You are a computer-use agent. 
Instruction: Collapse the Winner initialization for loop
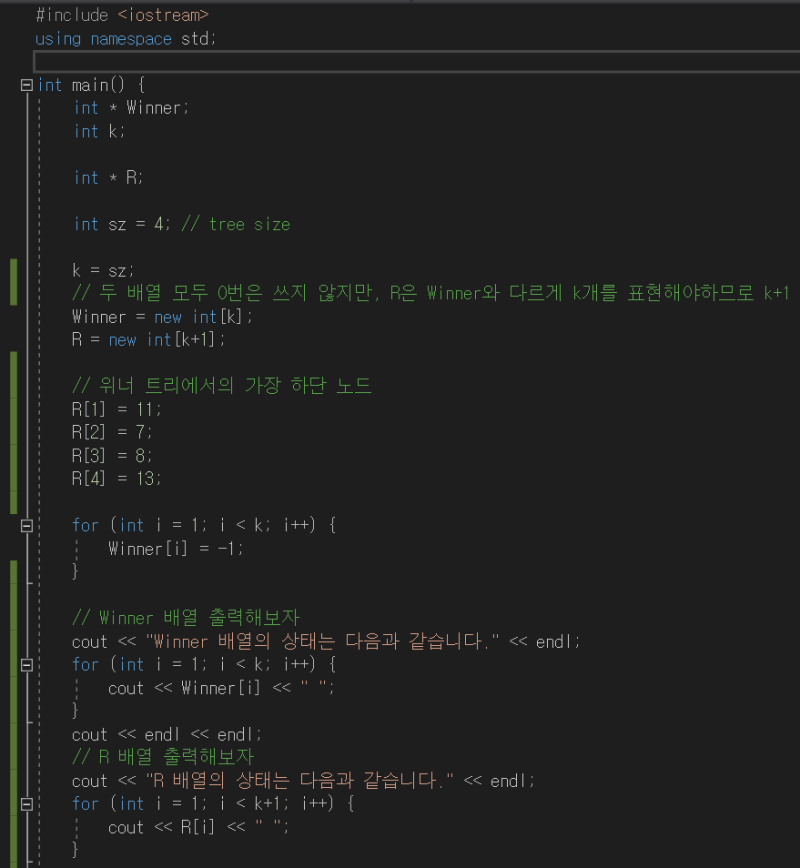click(26, 524)
